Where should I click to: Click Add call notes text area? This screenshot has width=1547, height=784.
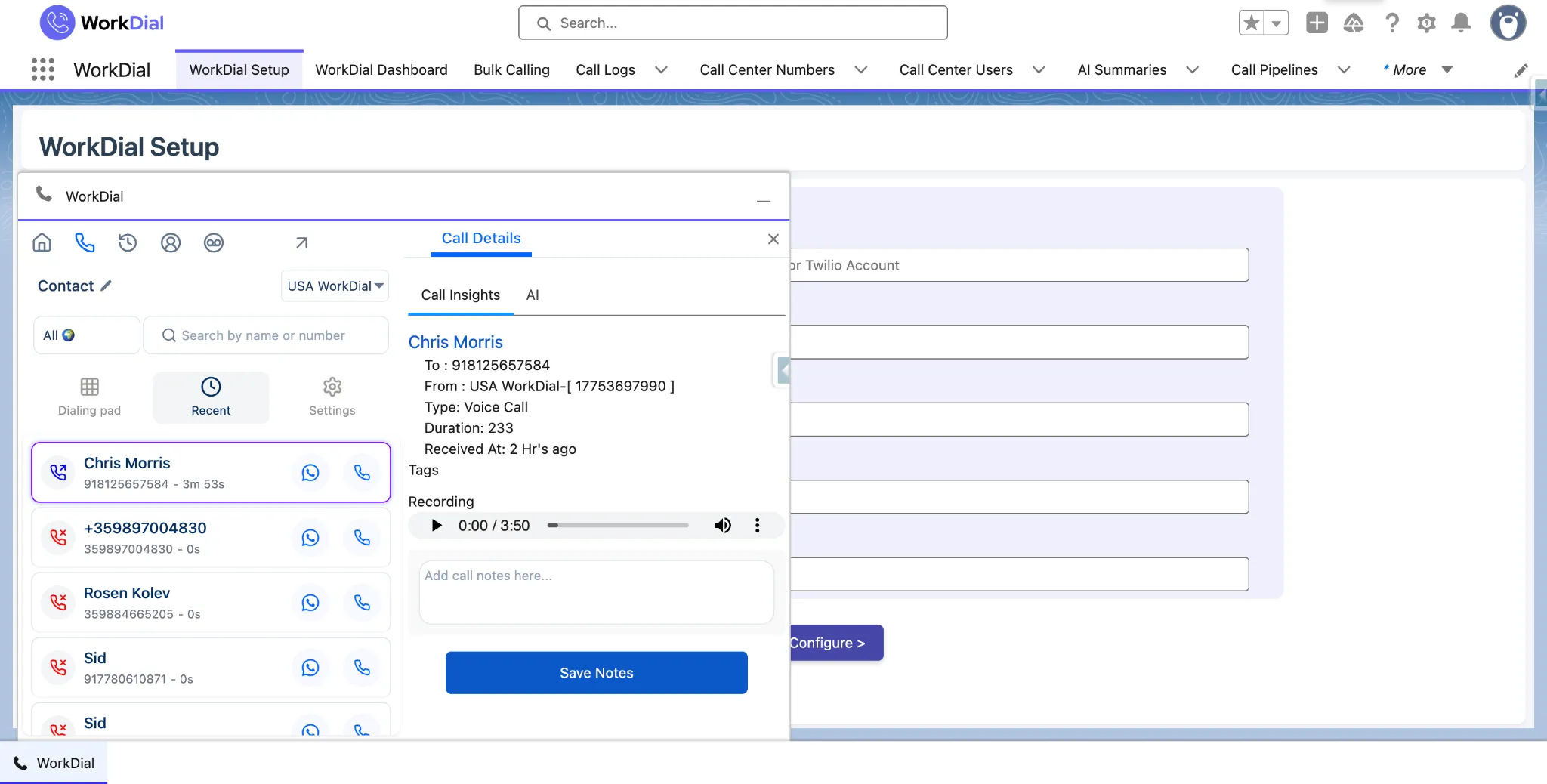[x=596, y=592]
